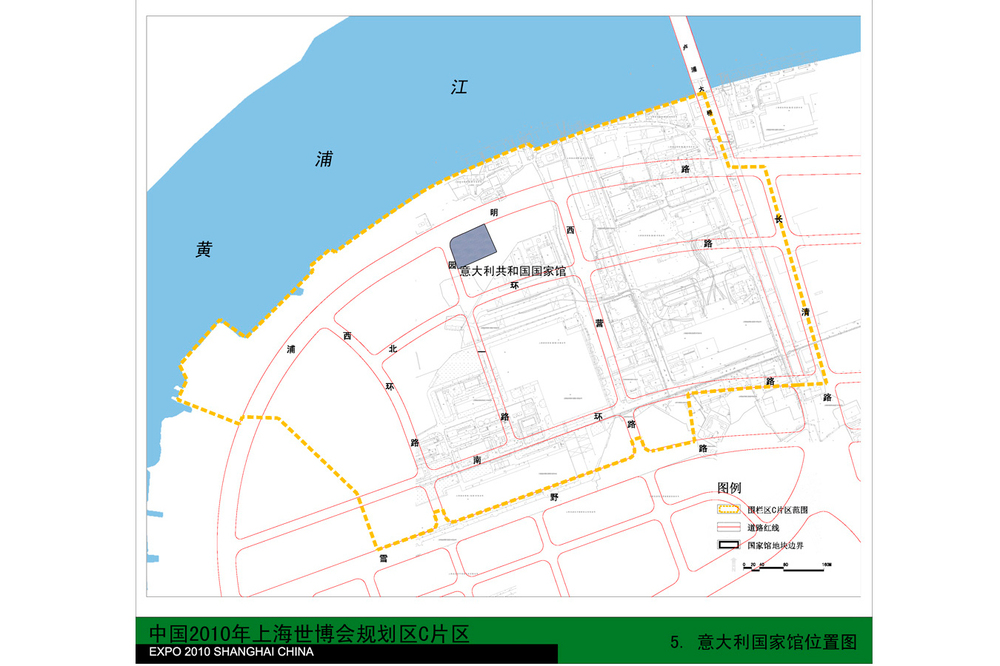Screen dimensions: 1000x666
Task: Click the 国家馆地块边界 legend text
Action: [x=775, y=546]
